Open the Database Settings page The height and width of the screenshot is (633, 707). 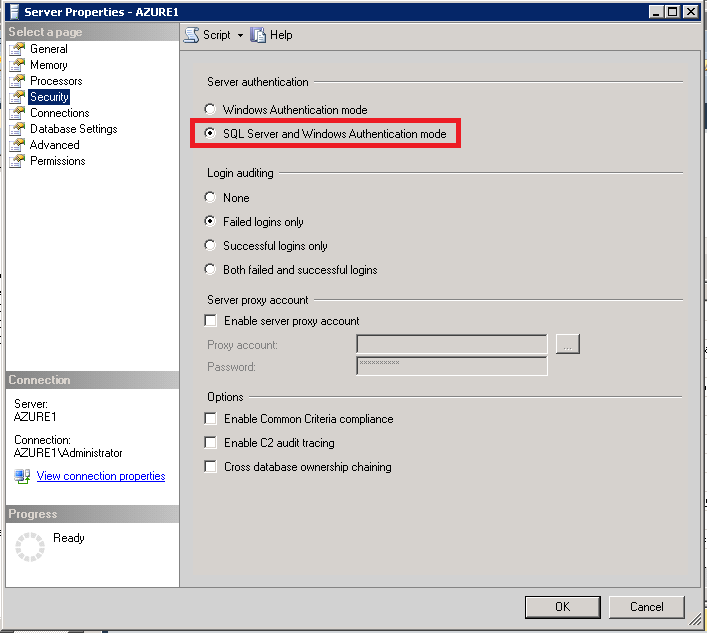point(73,129)
